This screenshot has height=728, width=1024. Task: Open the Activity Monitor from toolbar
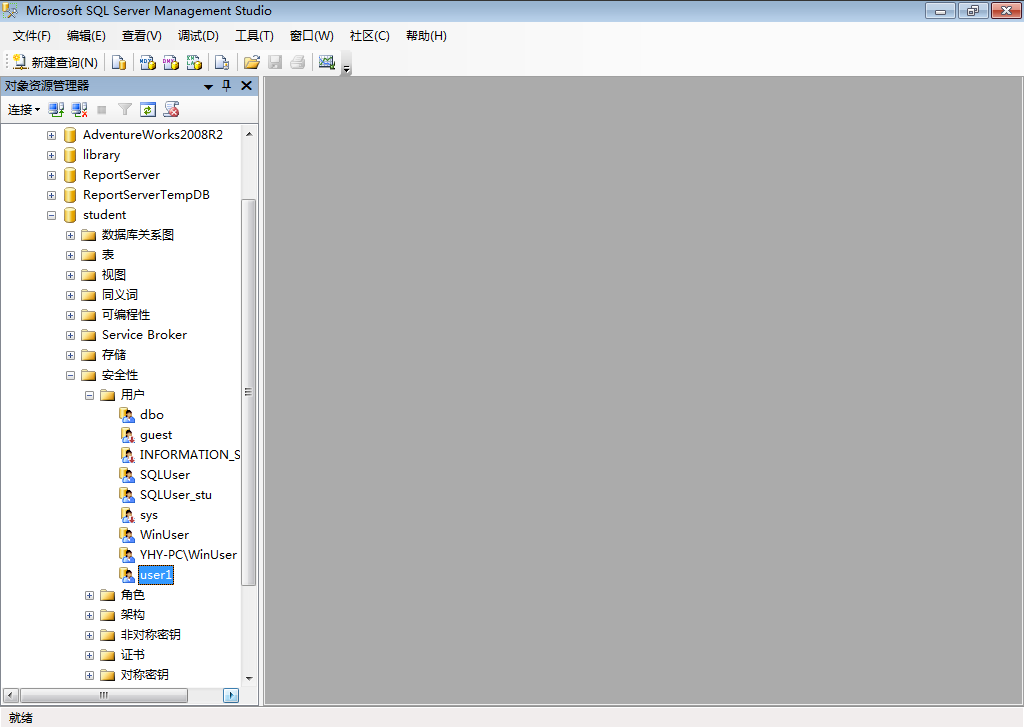pos(327,62)
